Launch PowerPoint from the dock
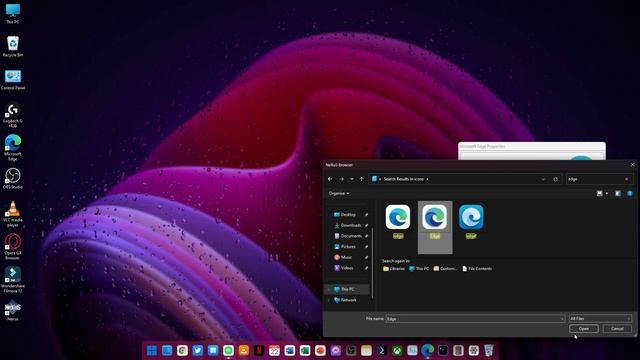 tap(320, 350)
